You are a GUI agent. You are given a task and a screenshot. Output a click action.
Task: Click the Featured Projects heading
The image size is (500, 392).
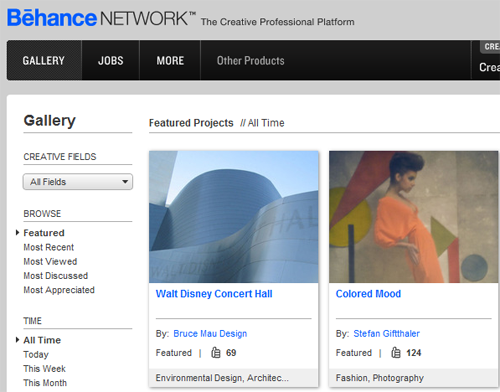point(191,123)
